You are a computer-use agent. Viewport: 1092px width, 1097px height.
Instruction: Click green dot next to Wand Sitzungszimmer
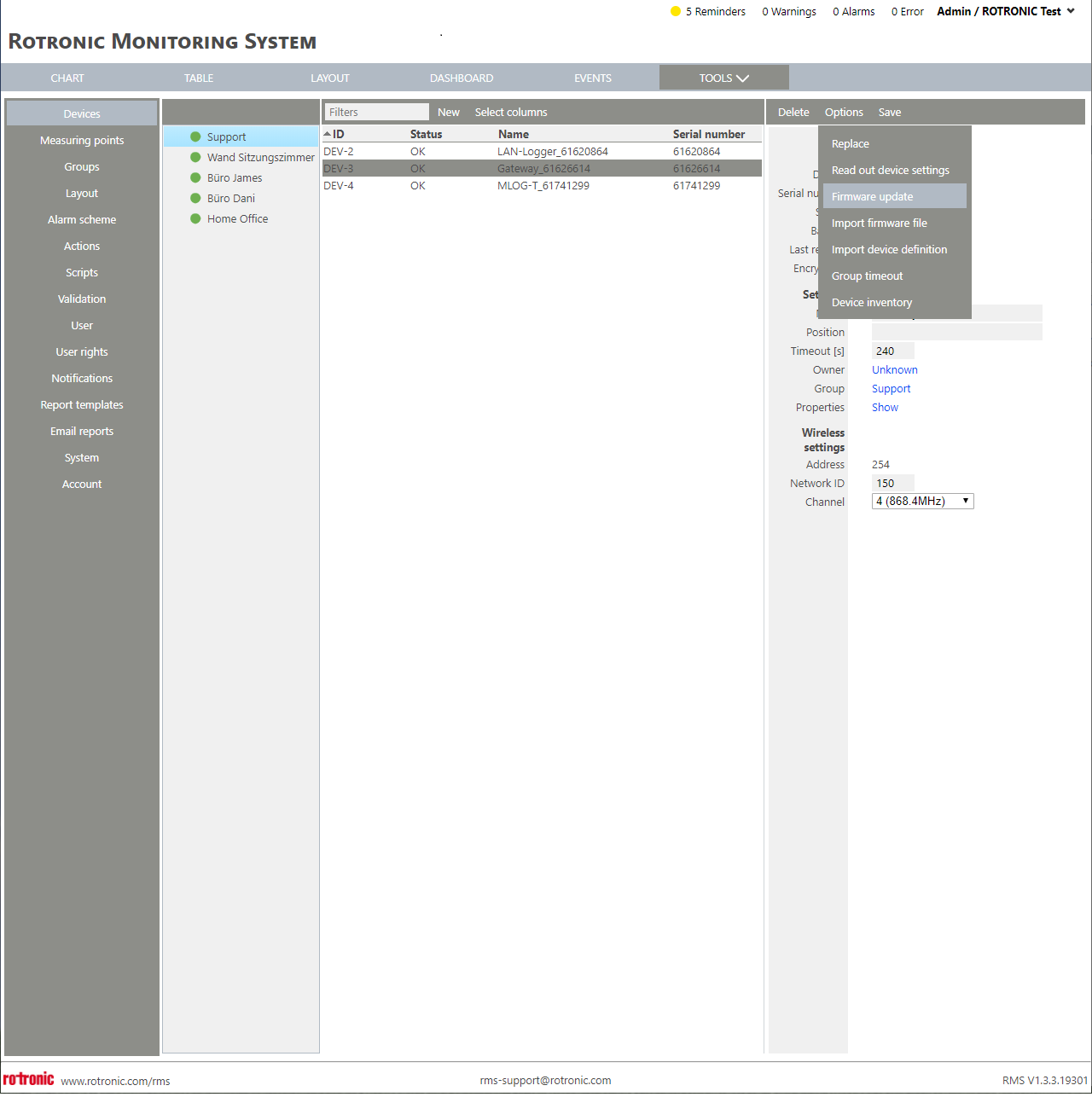195,157
